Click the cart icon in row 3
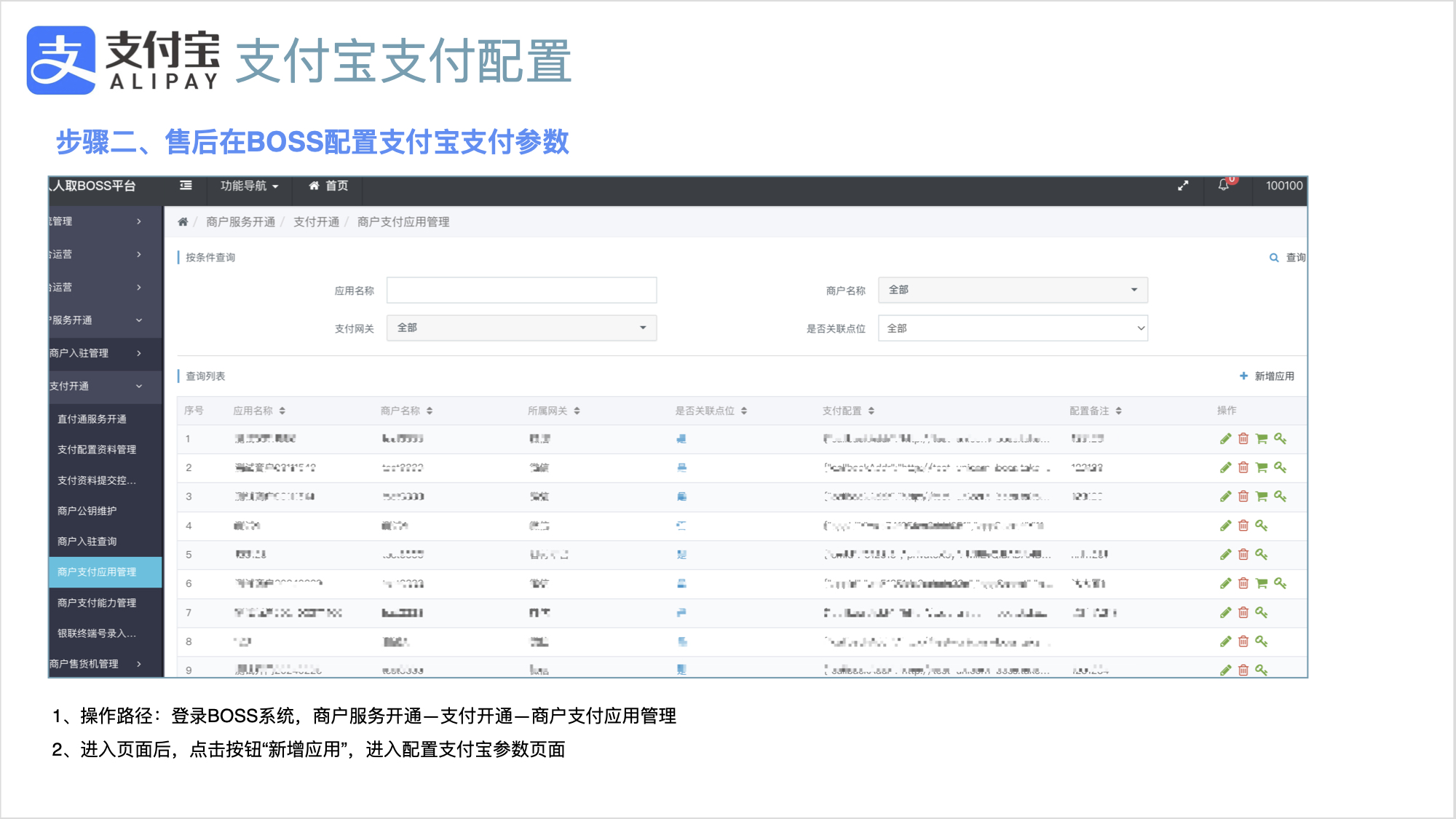 coord(1262,496)
